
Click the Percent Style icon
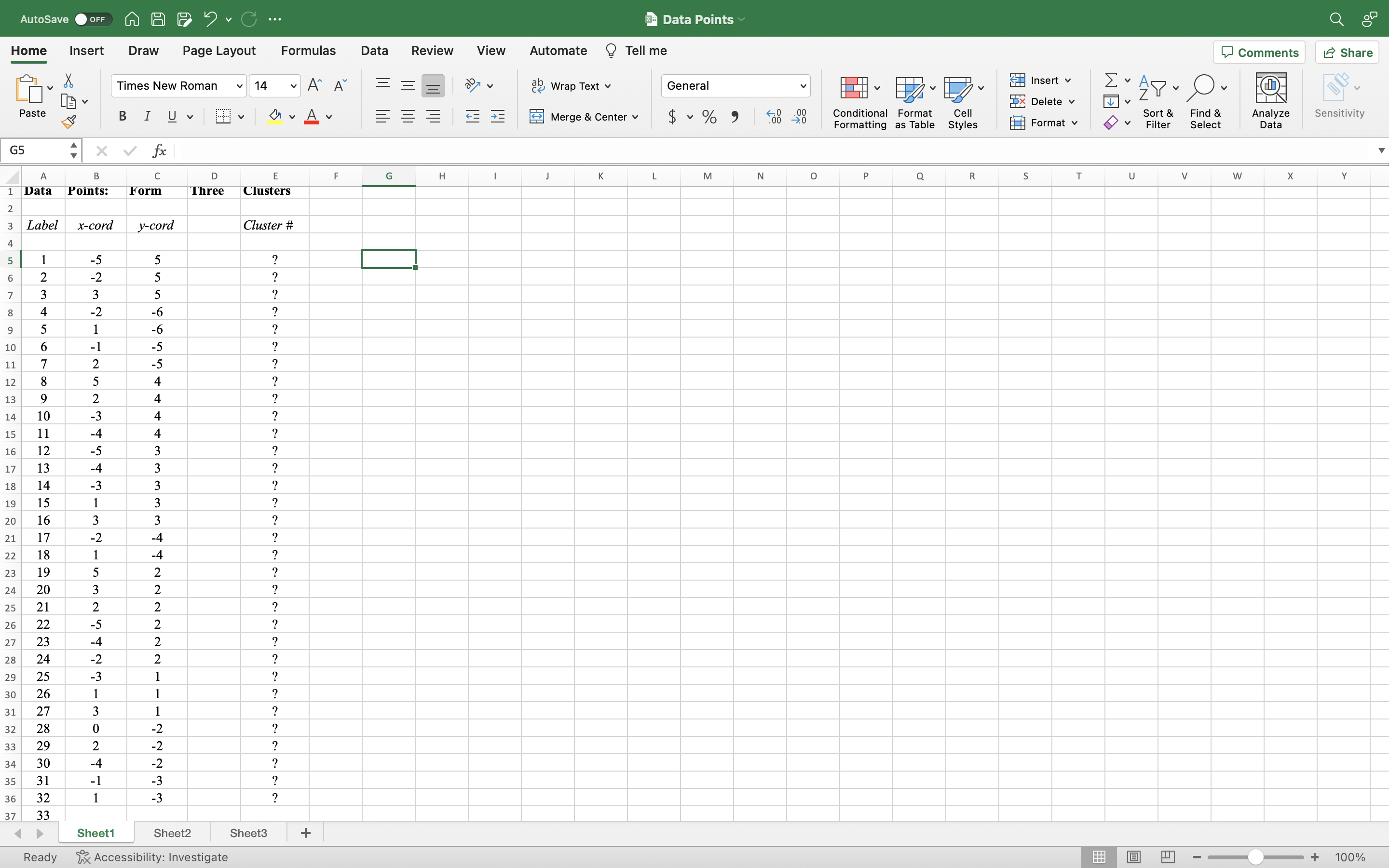709,117
